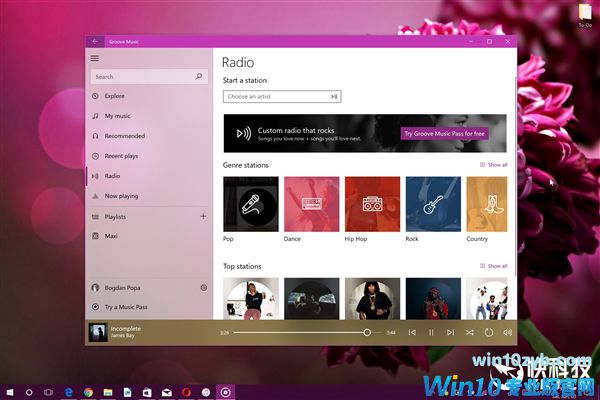The width and height of the screenshot is (600, 400).
Task: Open iTunes from taskbar
Action: pos(206,392)
